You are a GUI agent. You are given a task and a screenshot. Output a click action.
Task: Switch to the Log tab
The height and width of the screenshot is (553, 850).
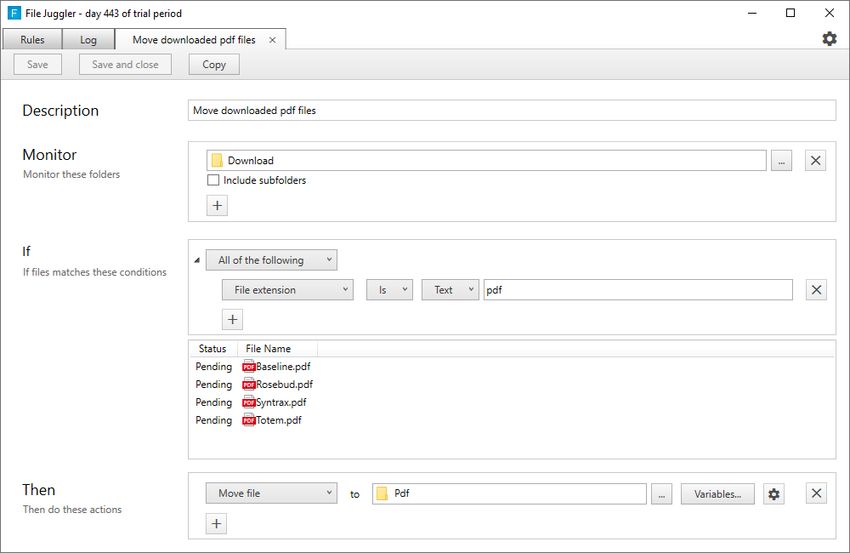click(88, 40)
